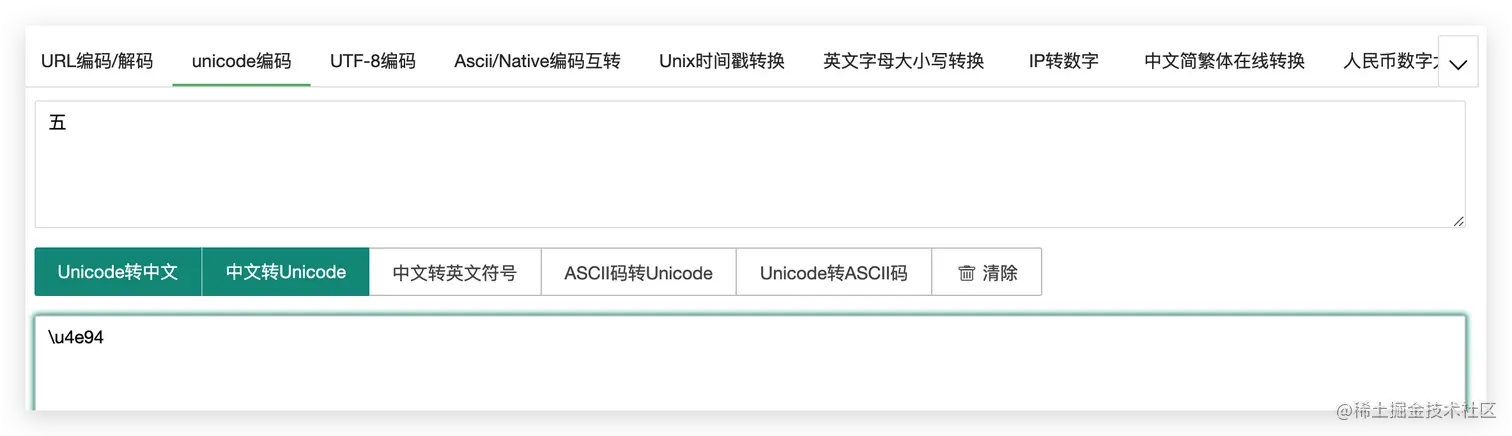Click the trash can 清除 icon
Screen dimensions: 1512x436
tap(966, 272)
